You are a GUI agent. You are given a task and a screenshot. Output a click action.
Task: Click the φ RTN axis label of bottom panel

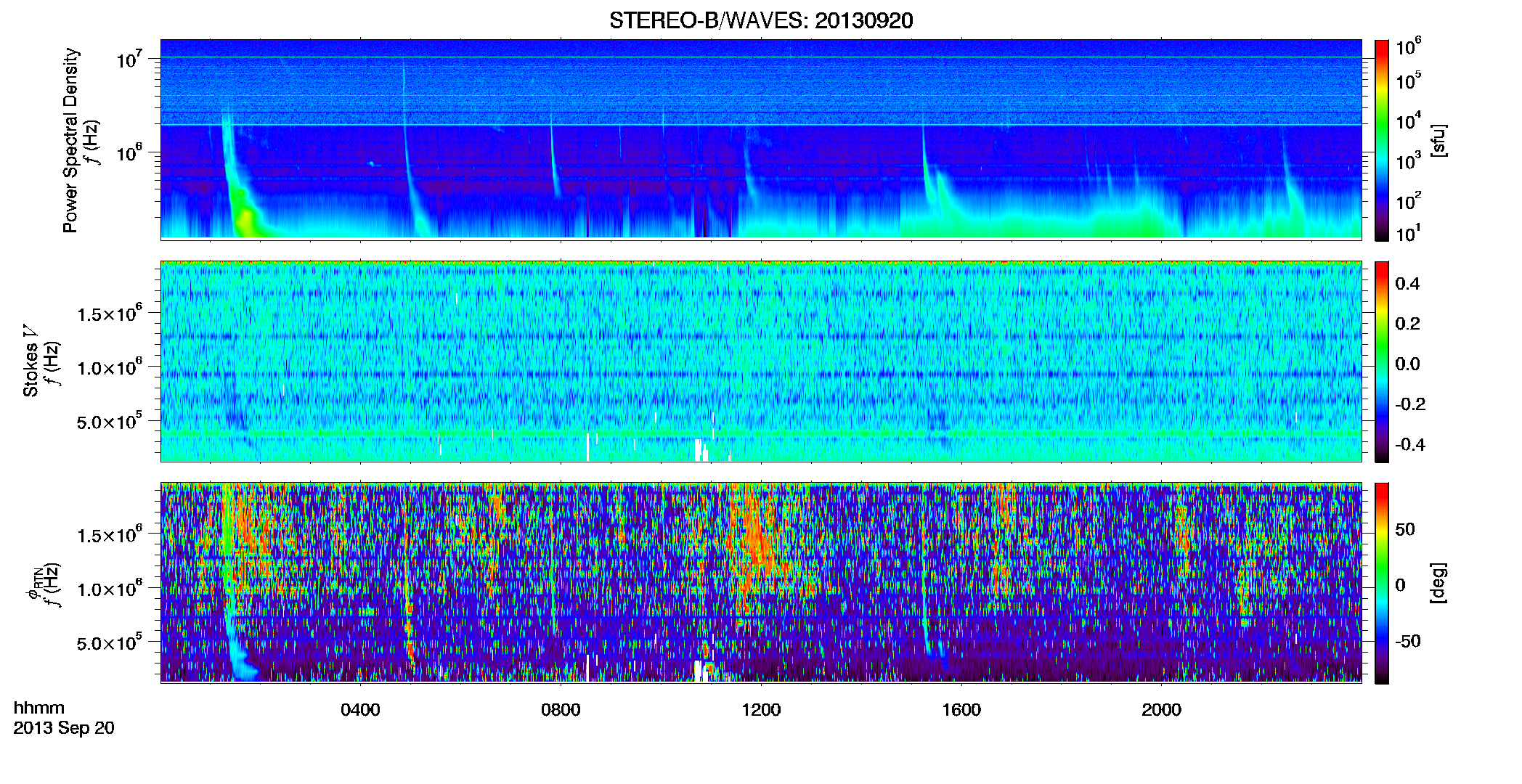point(34,583)
